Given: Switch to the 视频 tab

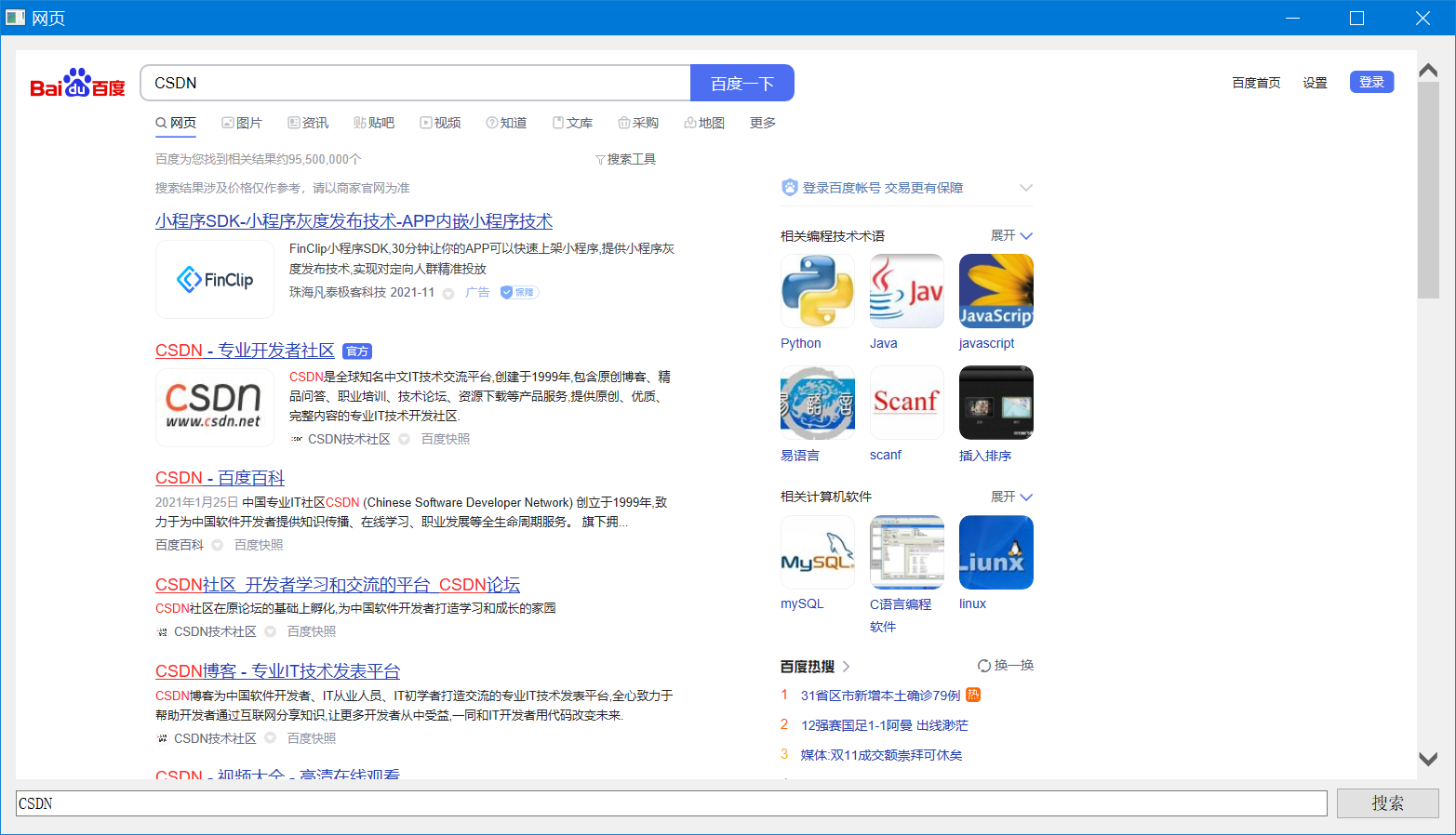Looking at the screenshot, I should click(x=440, y=123).
